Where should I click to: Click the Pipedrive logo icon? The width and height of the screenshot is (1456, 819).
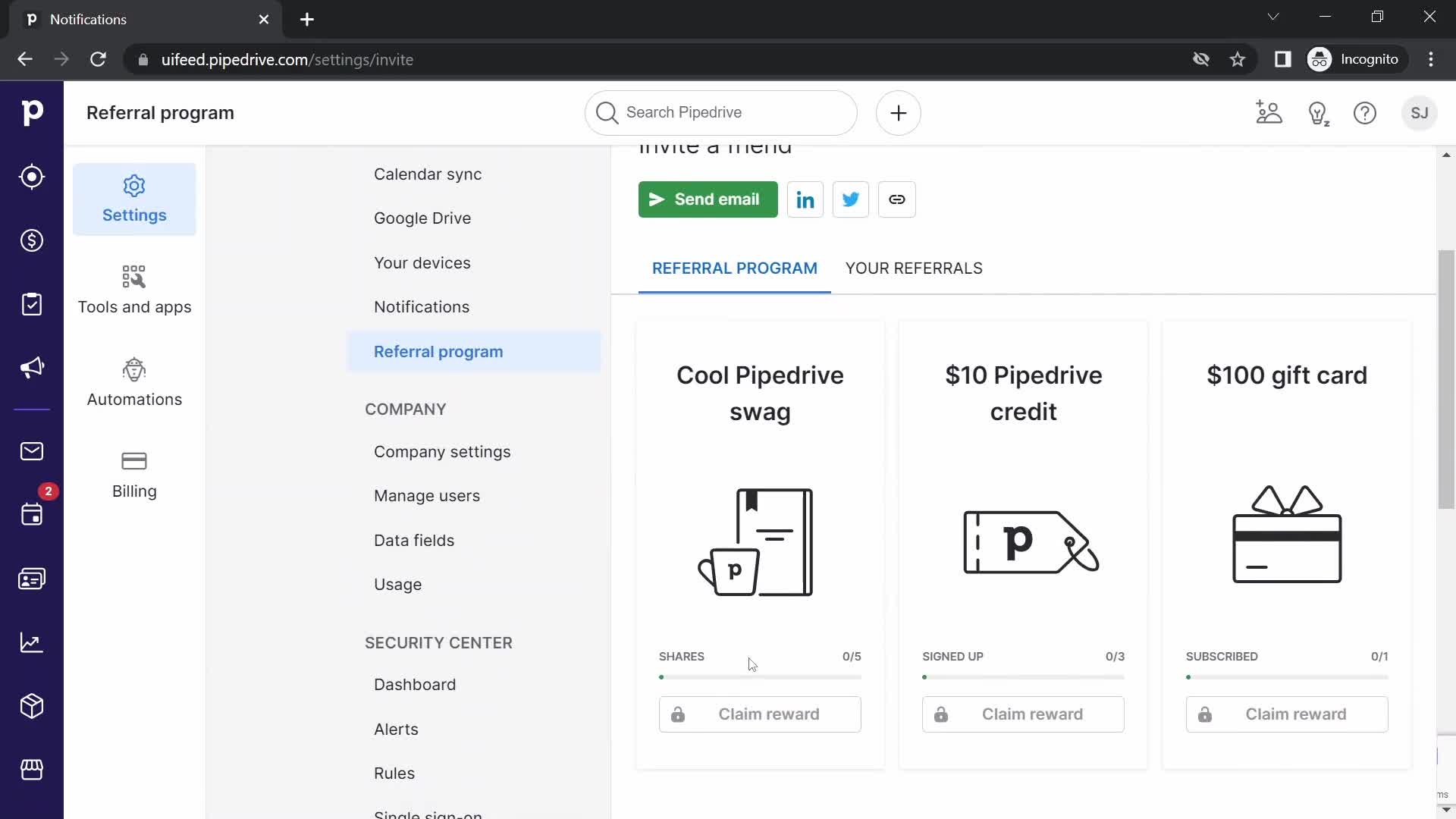point(32,112)
